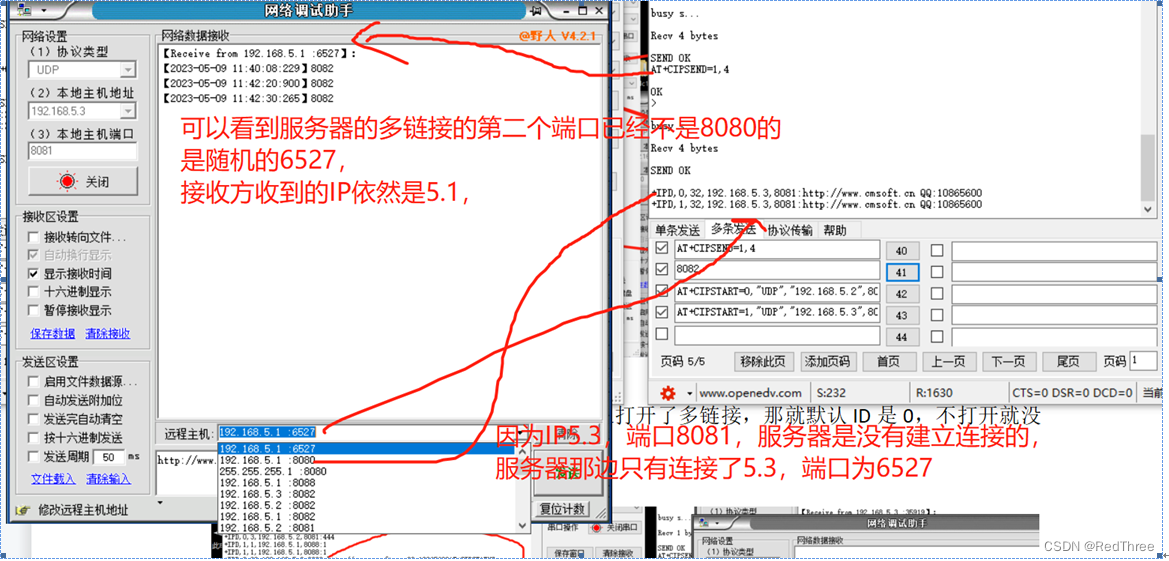Check the checkbox of the empty command row left of button 44
Image resolution: width=1169 pixels, height=561 pixels.
pyautogui.click(x=661, y=334)
